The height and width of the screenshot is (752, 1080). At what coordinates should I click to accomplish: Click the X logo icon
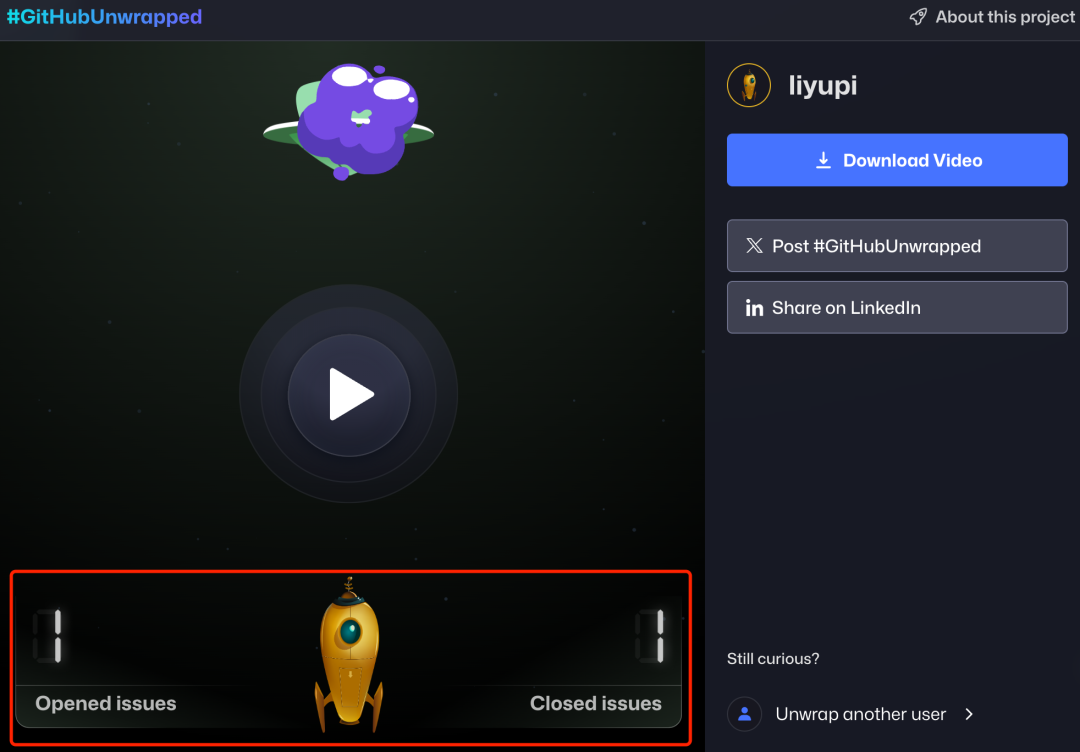(754, 246)
